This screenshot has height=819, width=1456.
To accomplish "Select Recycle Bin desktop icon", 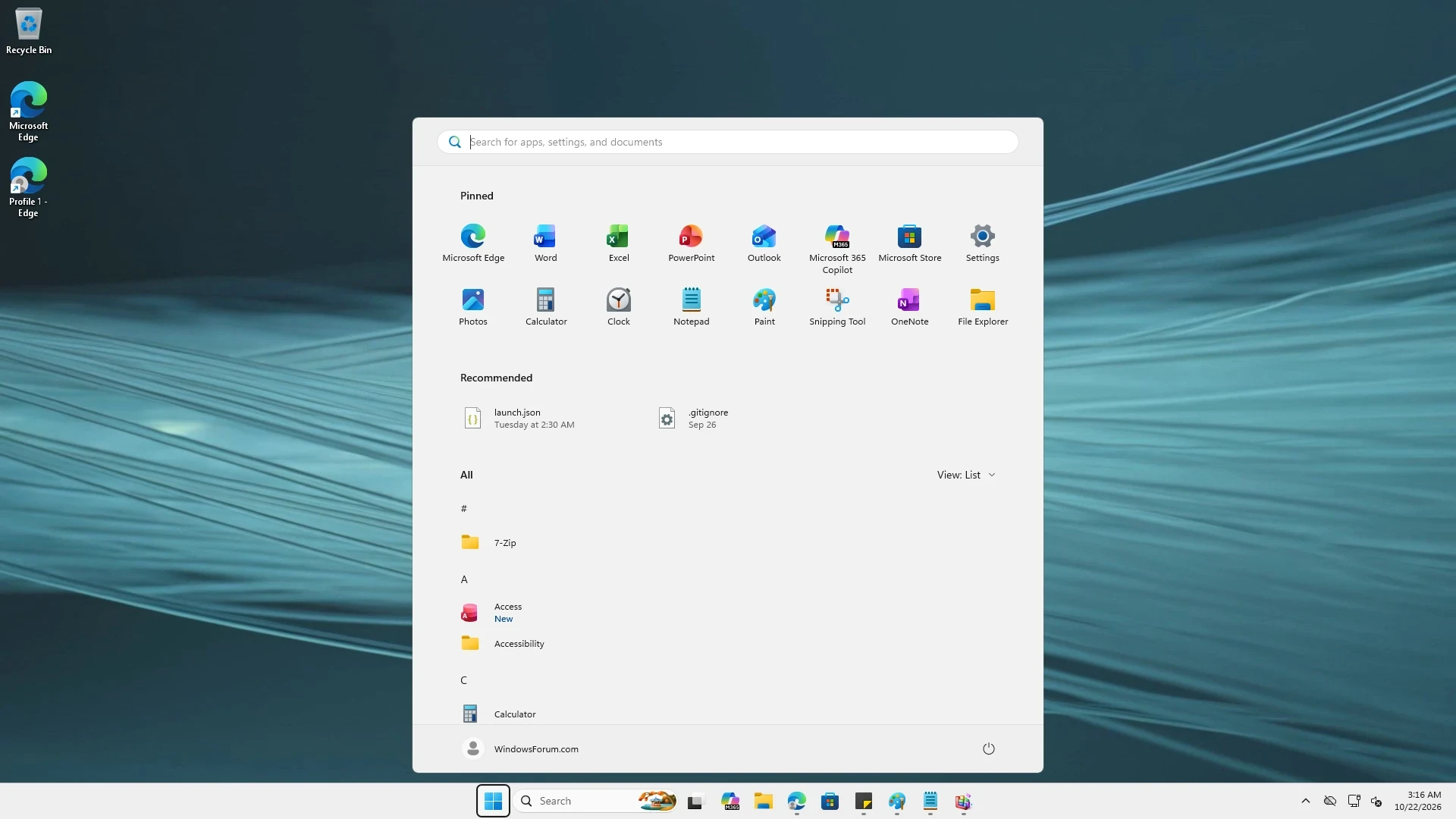I will coord(29,31).
